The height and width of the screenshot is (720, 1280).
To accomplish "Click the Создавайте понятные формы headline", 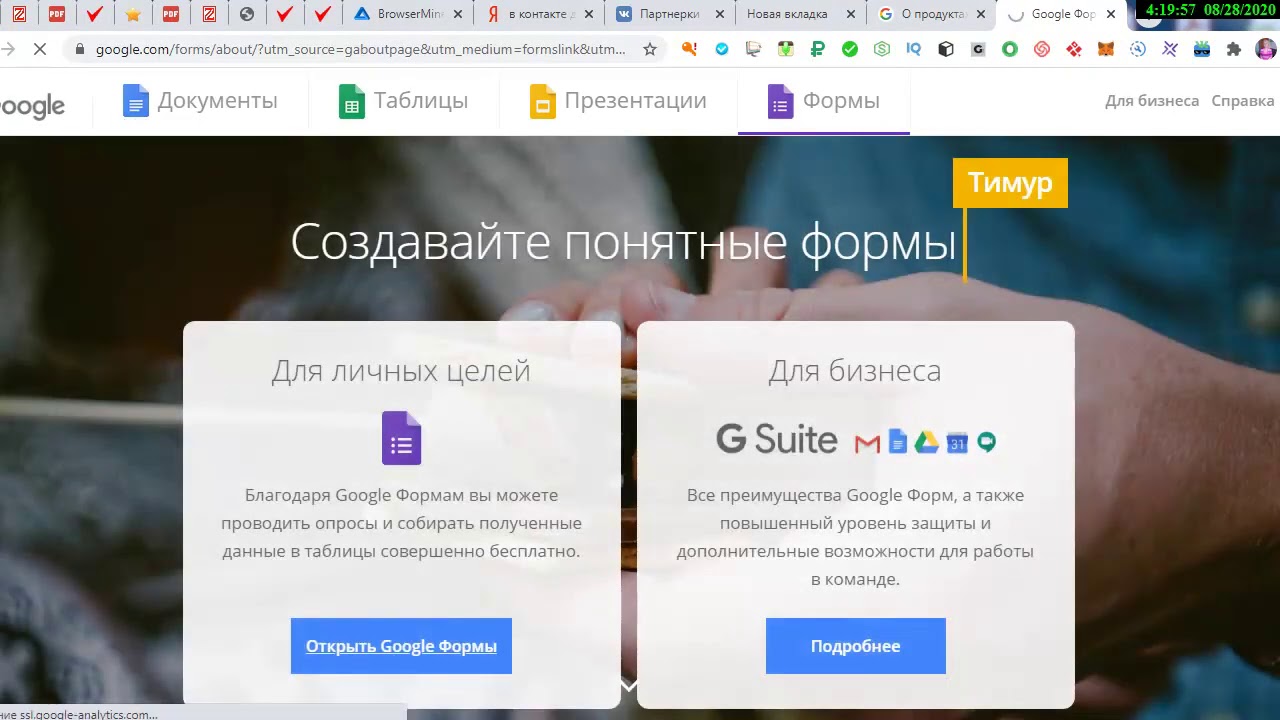I will pyautogui.click(x=623, y=242).
